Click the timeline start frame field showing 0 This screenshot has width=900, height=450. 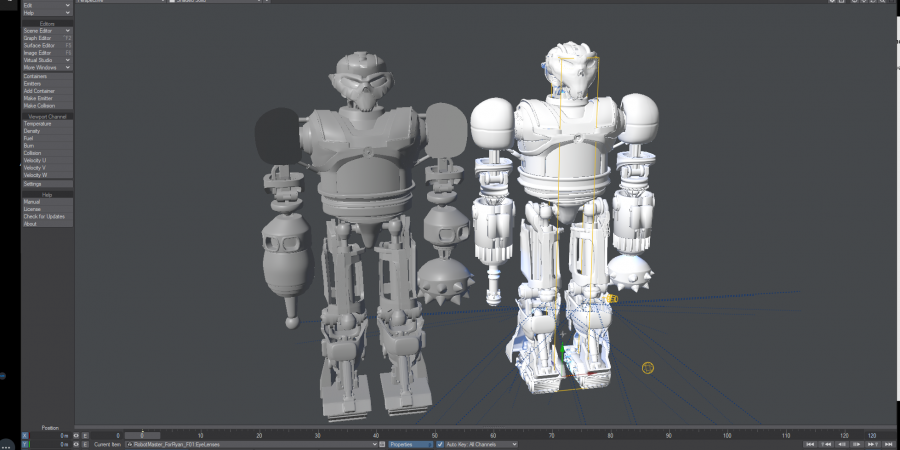click(107, 436)
